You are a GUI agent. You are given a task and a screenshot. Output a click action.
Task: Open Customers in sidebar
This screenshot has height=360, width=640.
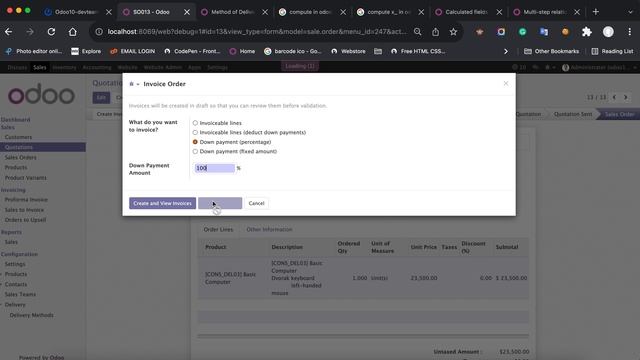pyautogui.click(x=18, y=137)
